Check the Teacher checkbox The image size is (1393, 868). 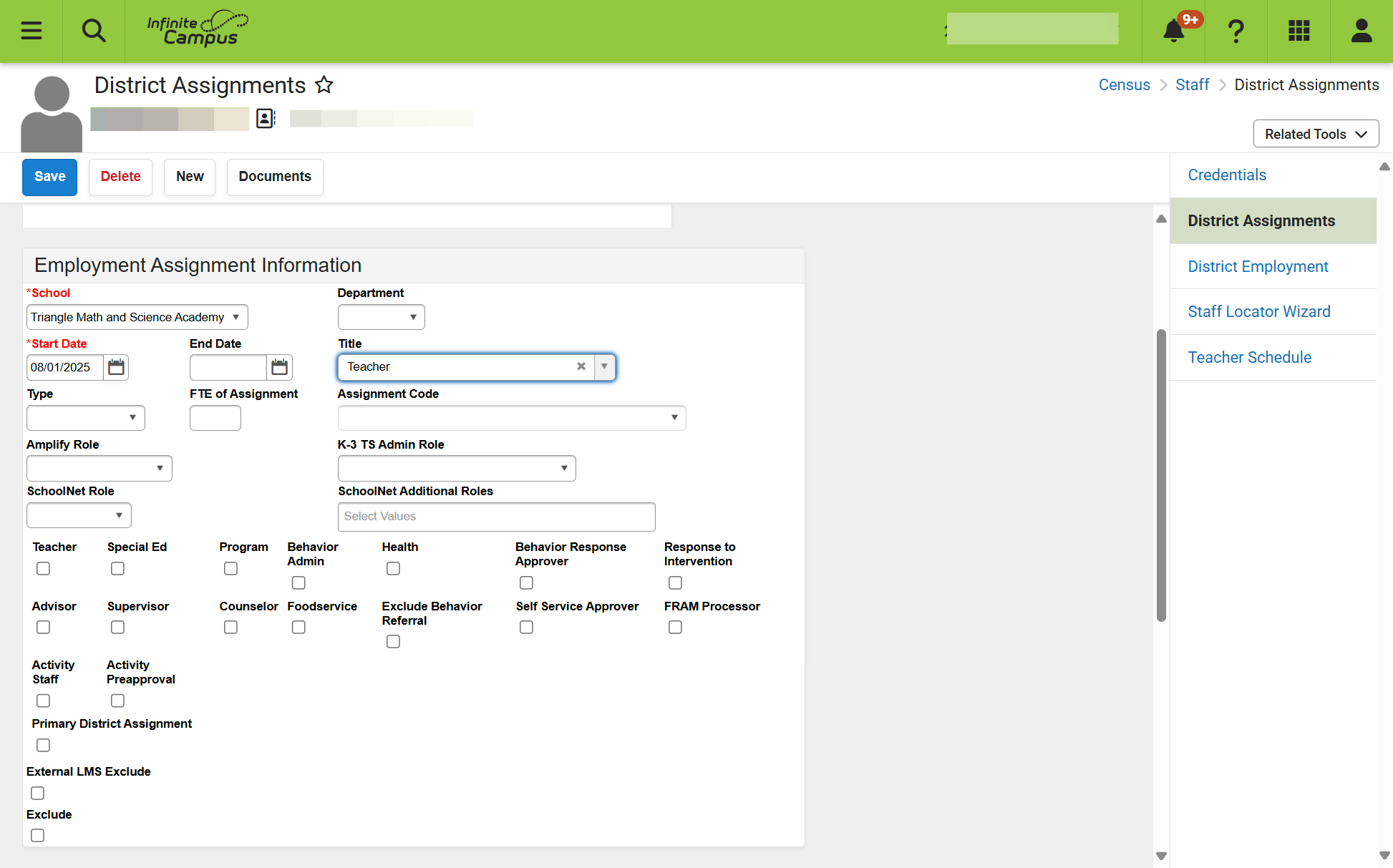pyautogui.click(x=43, y=568)
